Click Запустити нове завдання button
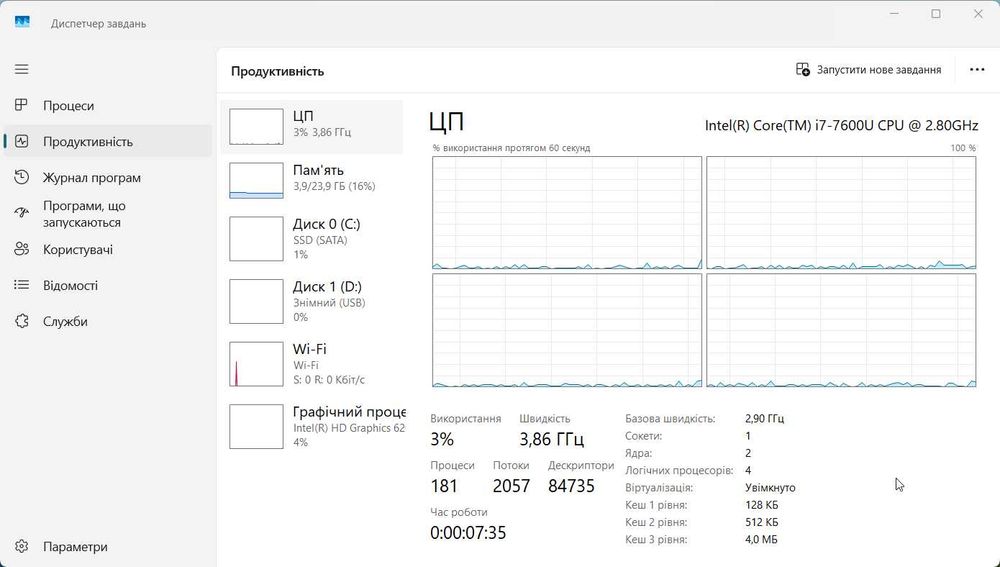 (869, 70)
